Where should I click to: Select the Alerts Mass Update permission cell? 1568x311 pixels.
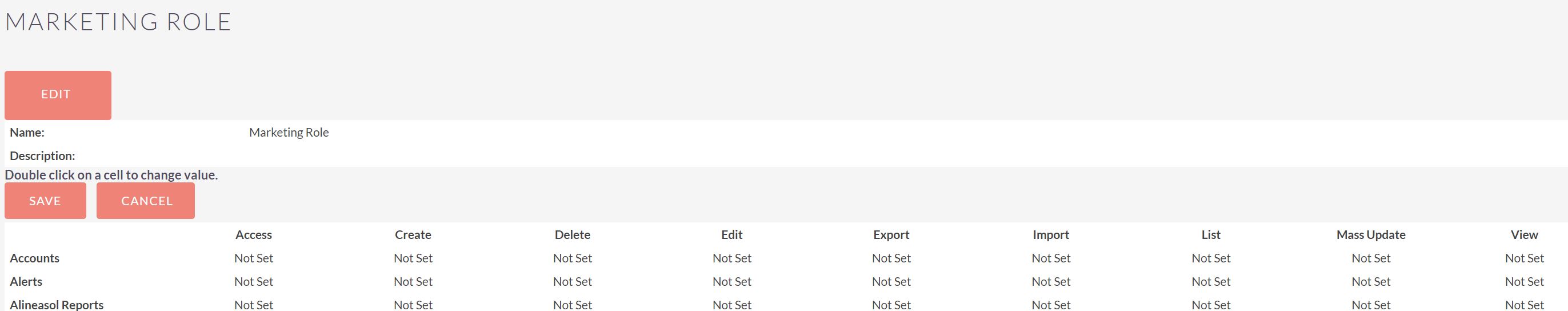coord(1371,282)
